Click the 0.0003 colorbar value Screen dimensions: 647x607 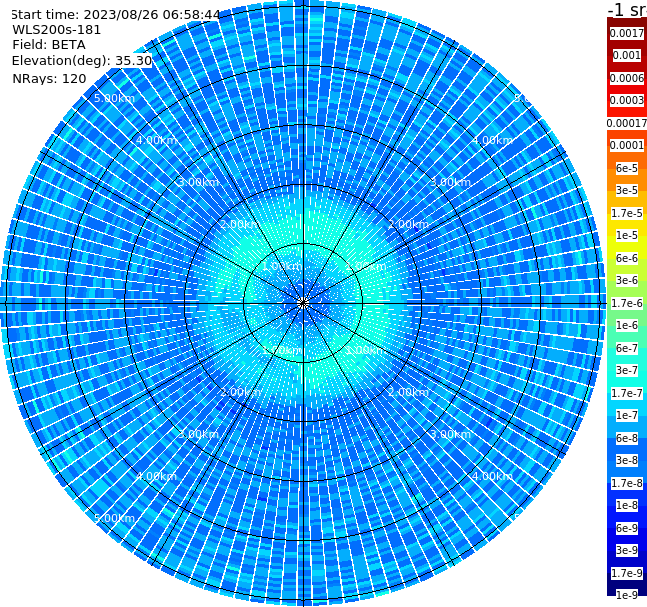pyautogui.click(x=627, y=100)
